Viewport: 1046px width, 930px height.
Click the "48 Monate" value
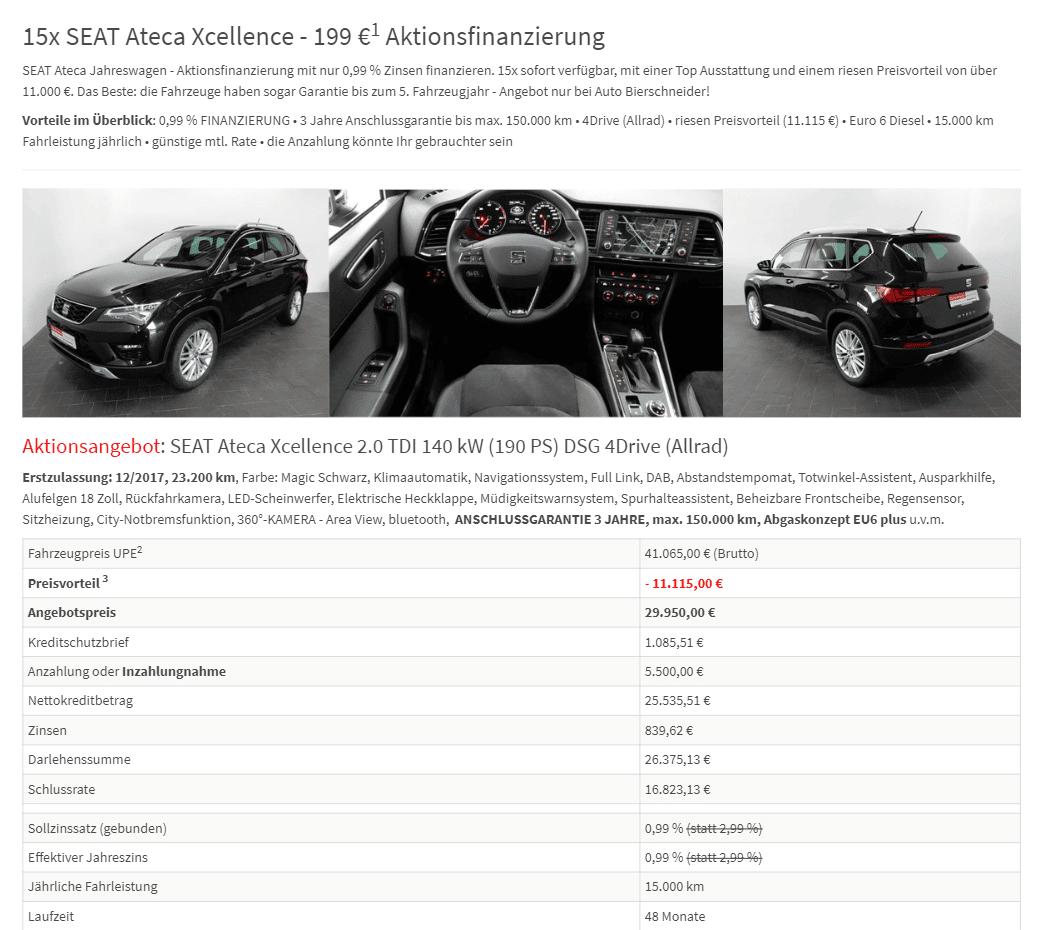coord(674,917)
